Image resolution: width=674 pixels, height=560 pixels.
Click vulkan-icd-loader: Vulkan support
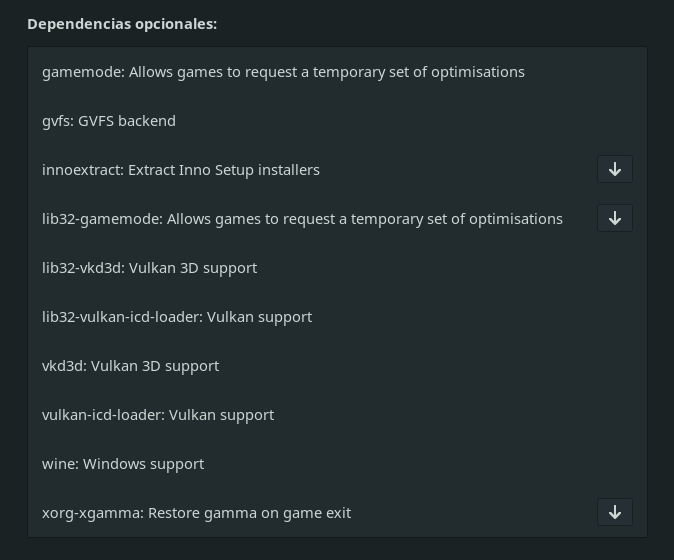pyautogui.click(x=158, y=415)
